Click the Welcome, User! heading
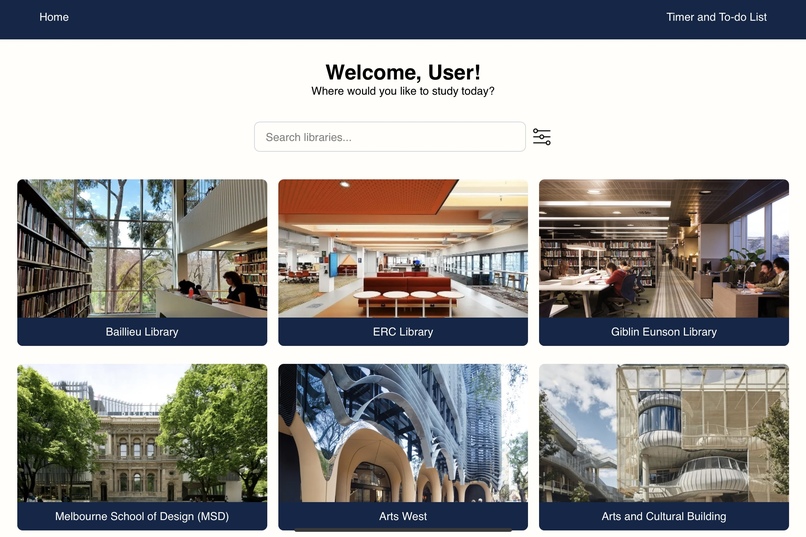Viewport: 806px width, 537px height. point(403,72)
